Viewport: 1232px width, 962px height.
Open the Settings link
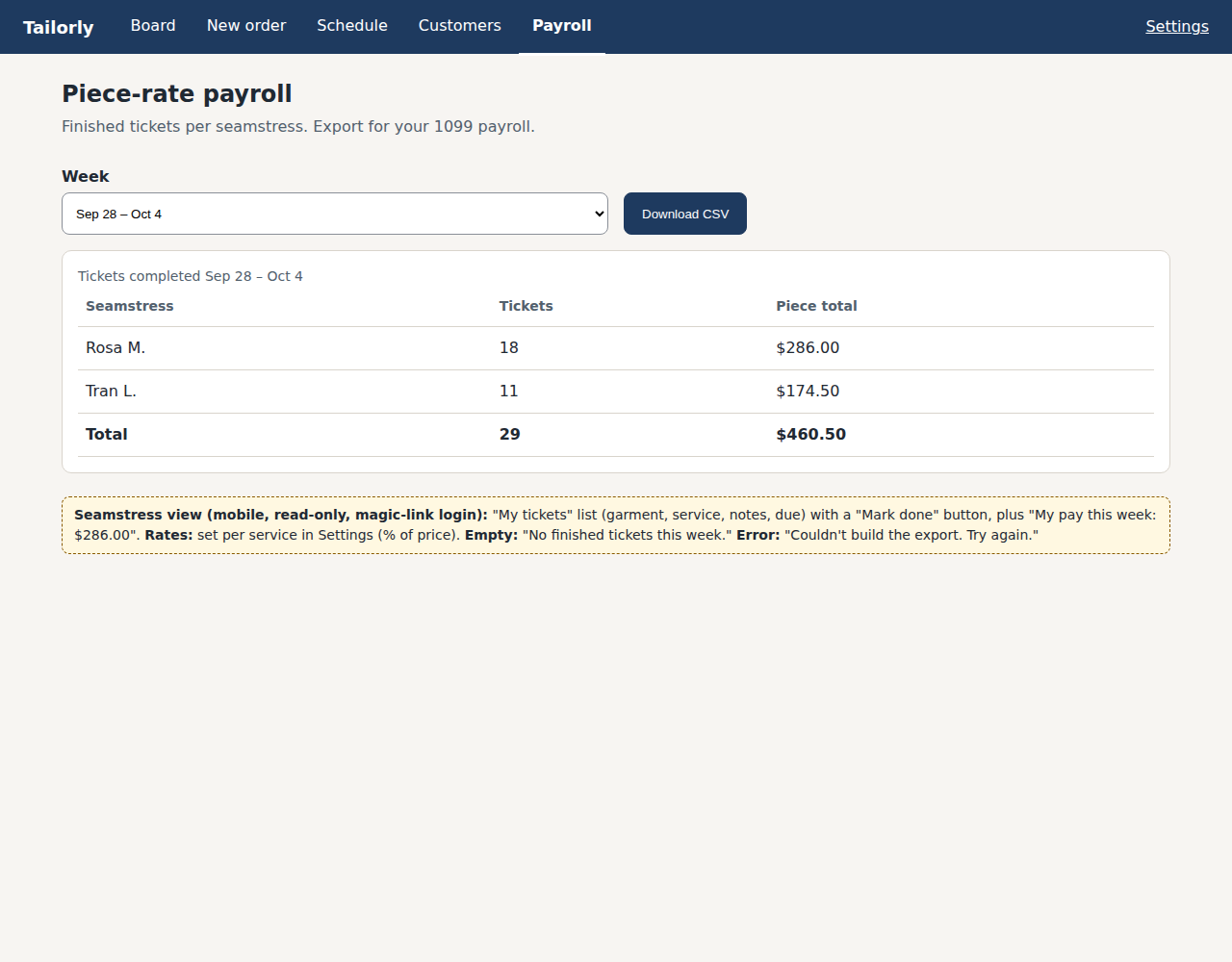click(x=1177, y=27)
